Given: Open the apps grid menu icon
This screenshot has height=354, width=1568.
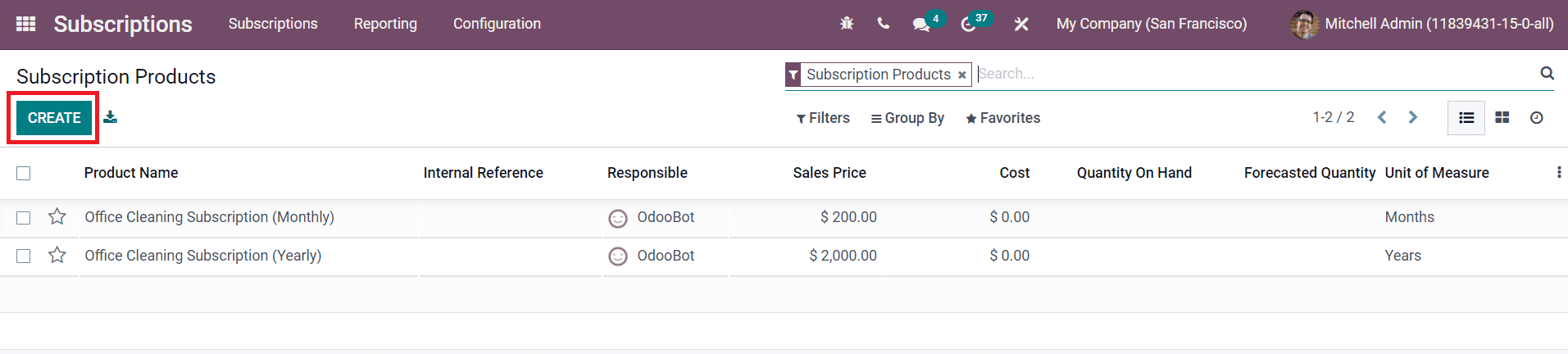Looking at the screenshot, I should pyautogui.click(x=25, y=24).
